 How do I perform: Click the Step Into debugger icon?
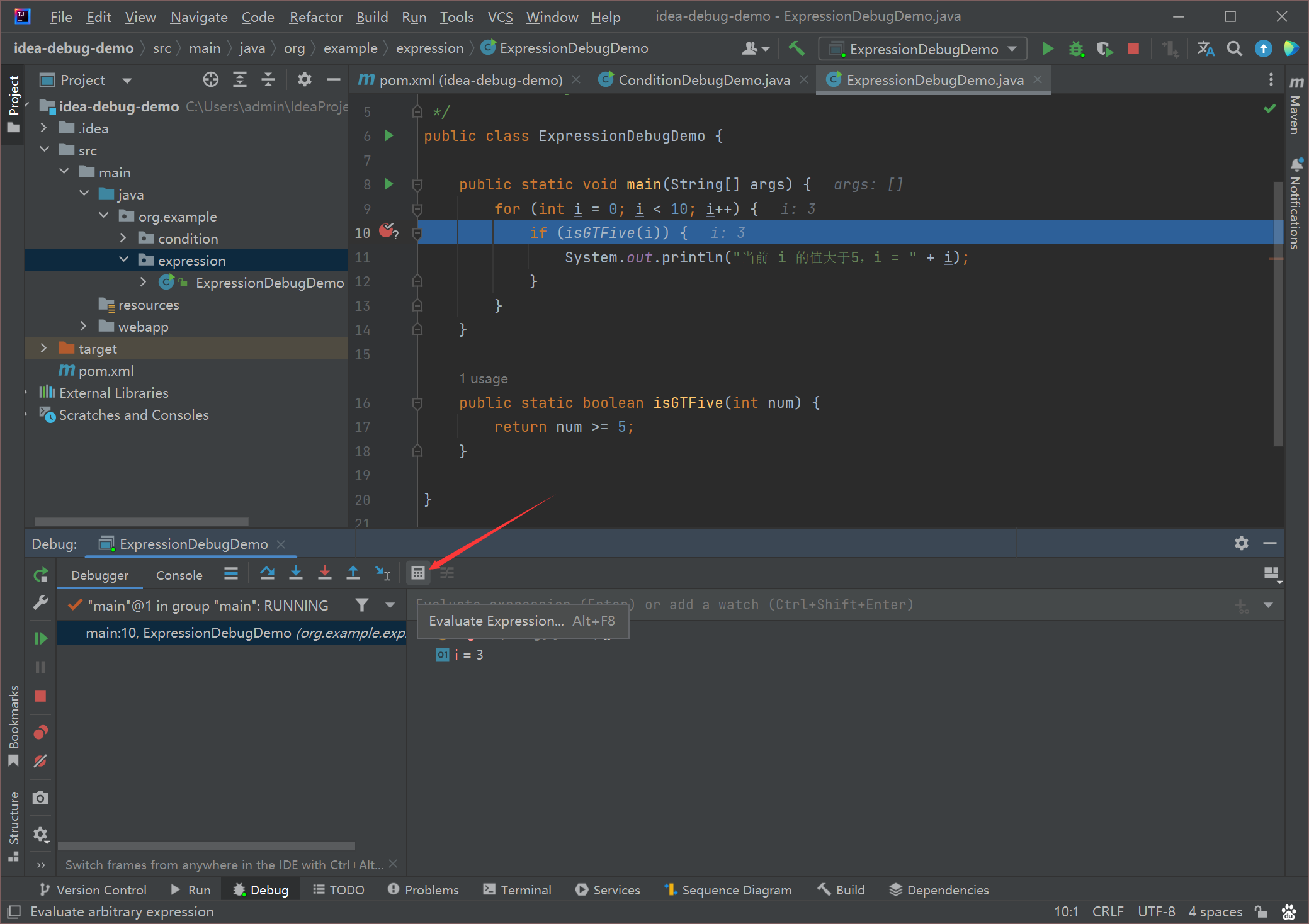click(296, 573)
